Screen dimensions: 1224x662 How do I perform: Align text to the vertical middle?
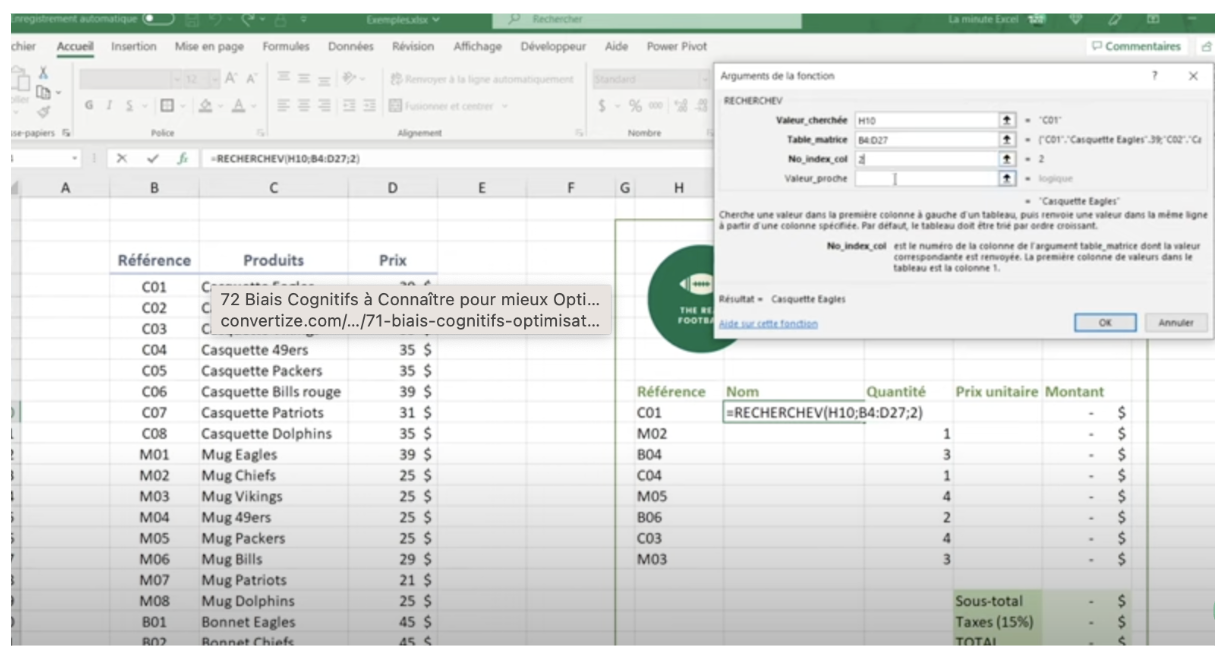click(305, 80)
